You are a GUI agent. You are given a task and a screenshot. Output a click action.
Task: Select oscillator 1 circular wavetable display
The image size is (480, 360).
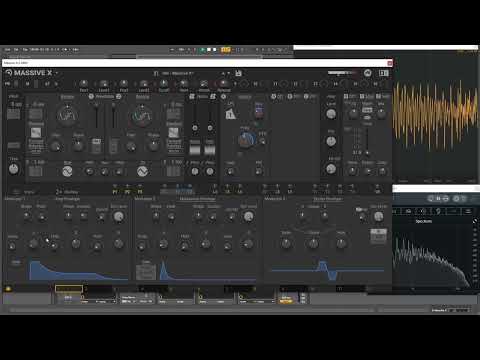68,115
